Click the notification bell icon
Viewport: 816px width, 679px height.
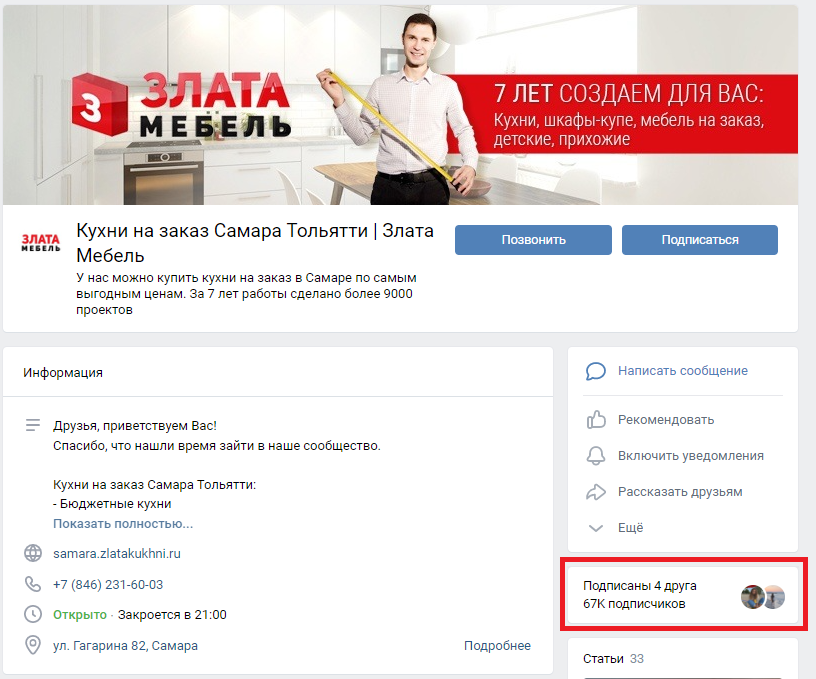596,456
